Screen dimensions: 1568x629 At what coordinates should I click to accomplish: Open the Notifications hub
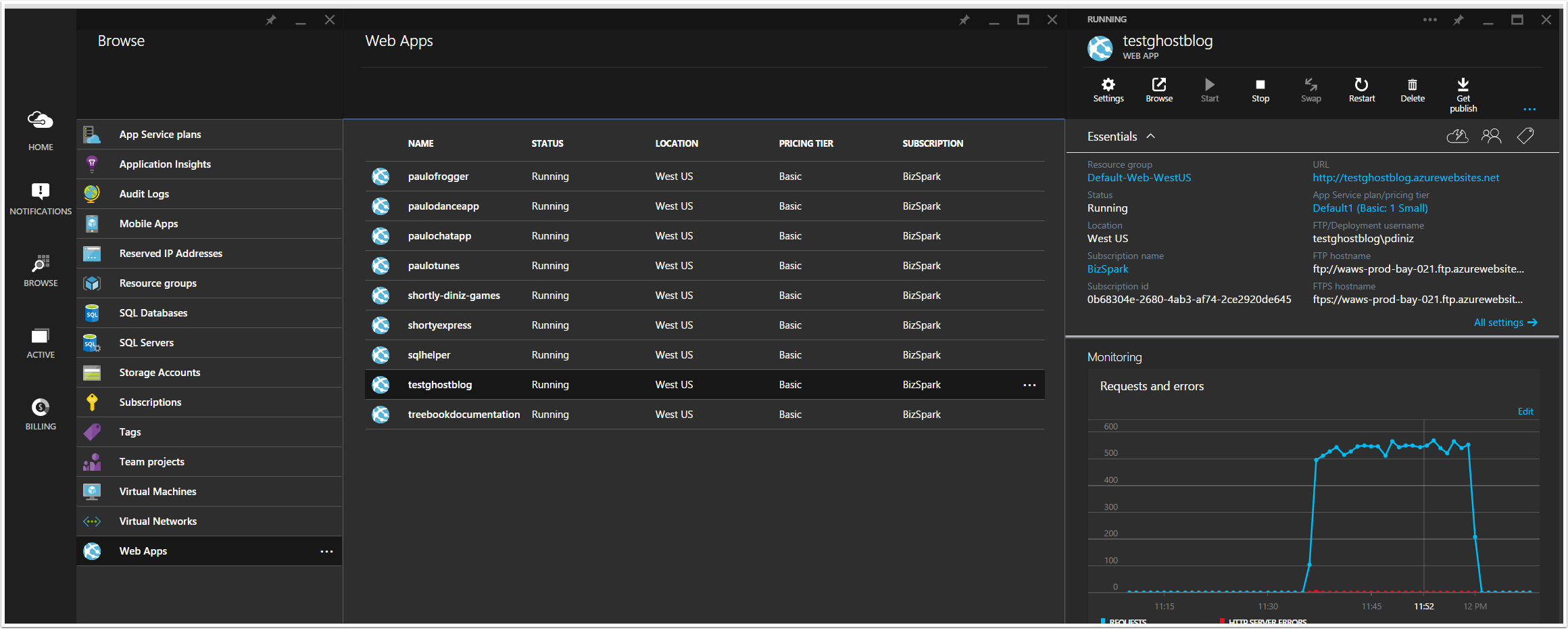(x=41, y=199)
